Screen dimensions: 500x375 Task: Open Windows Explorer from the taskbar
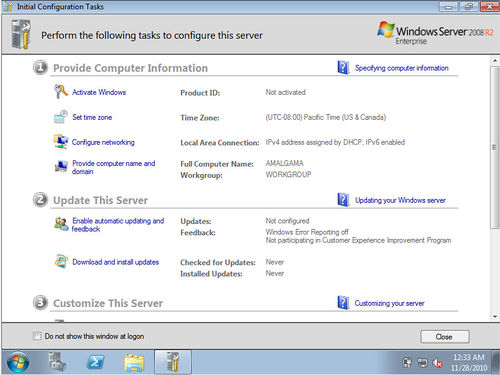coord(134,363)
